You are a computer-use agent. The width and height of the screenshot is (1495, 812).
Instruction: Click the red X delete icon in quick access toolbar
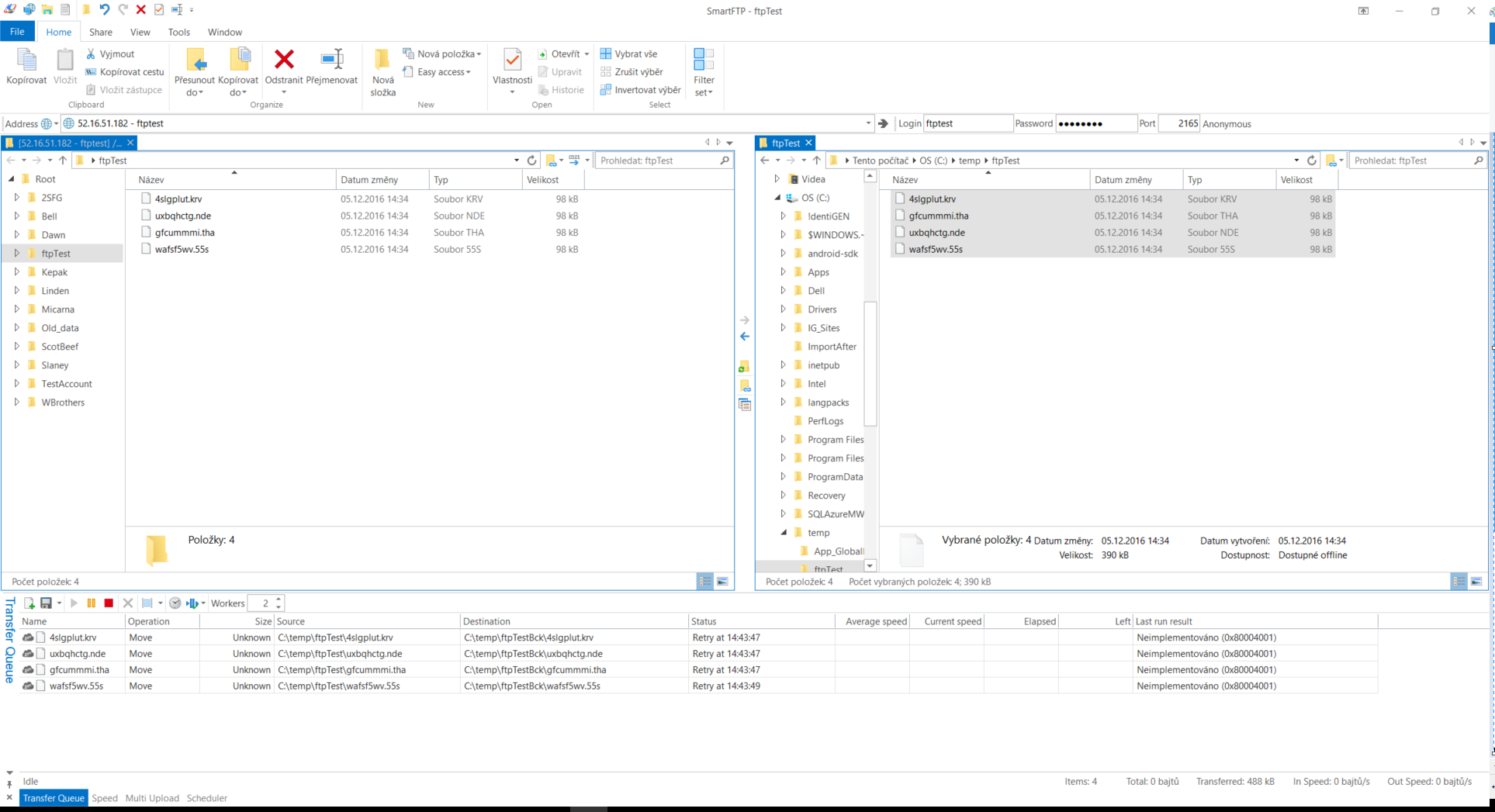pyautogui.click(x=140, y=10)
